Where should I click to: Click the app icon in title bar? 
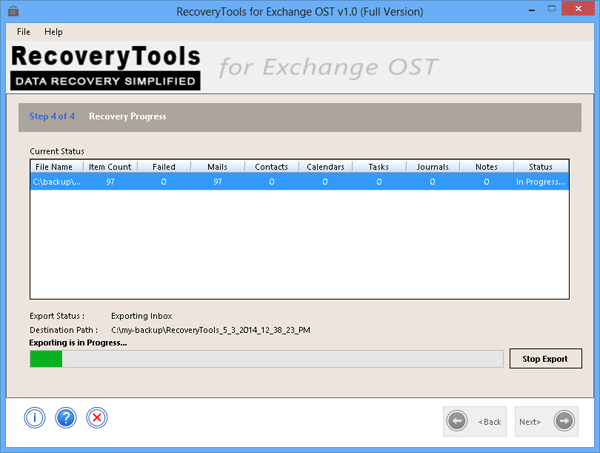(x=13, y=11)
